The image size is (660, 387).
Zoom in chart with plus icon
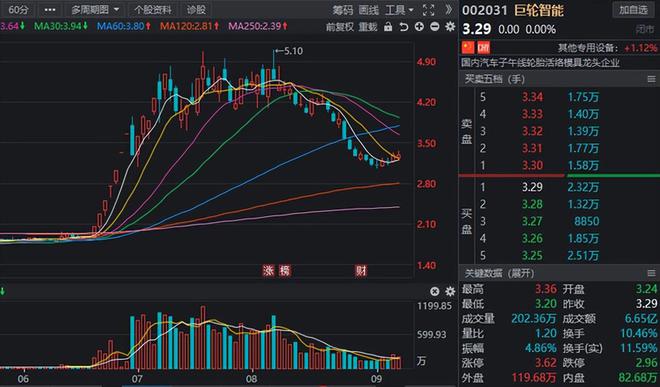pyautogui.click(x=419, y=27)
